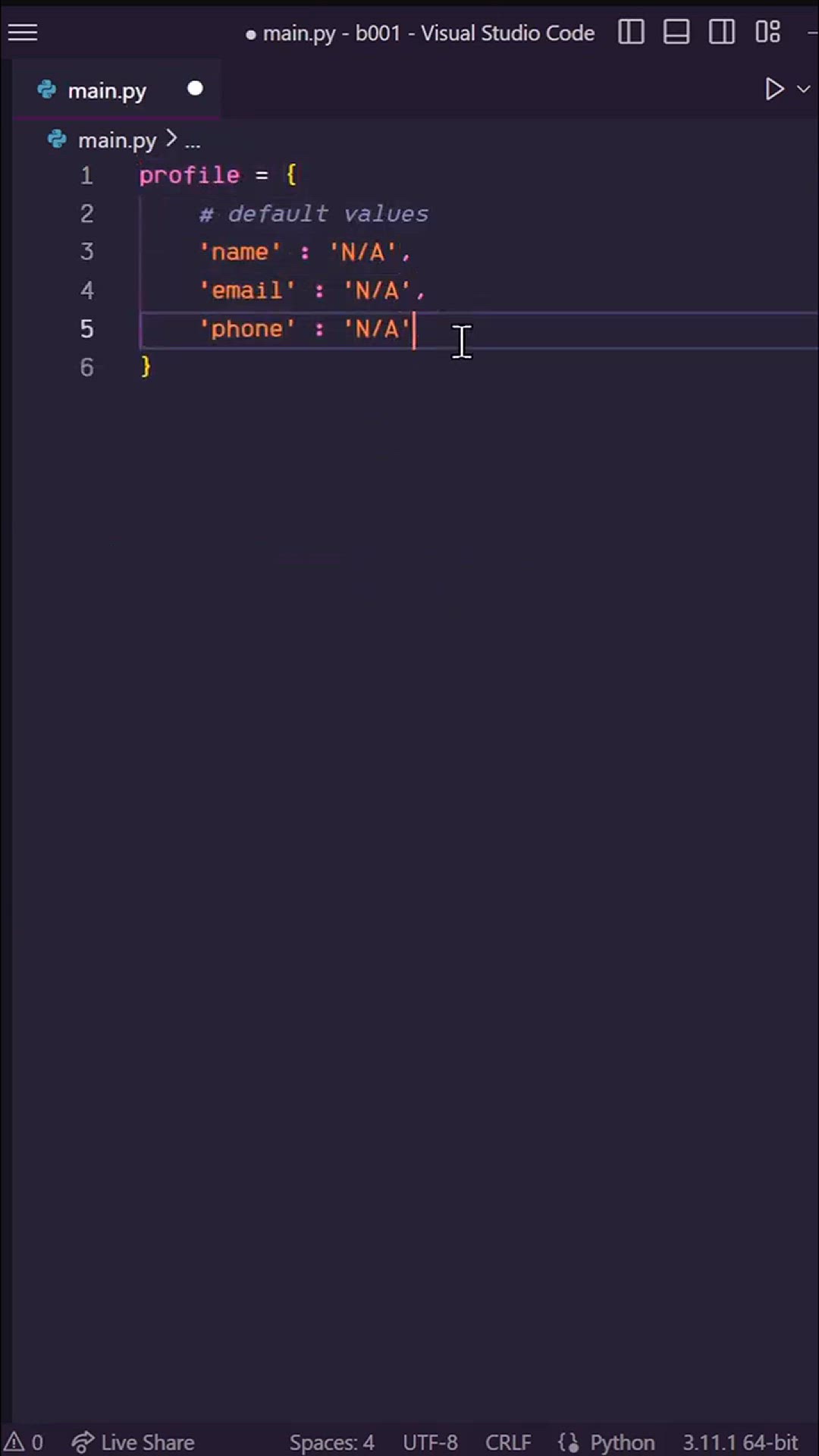819x1456 pixels.
Task: Click the unsaved dot on main.py tab
Action: tap(195, 89)
